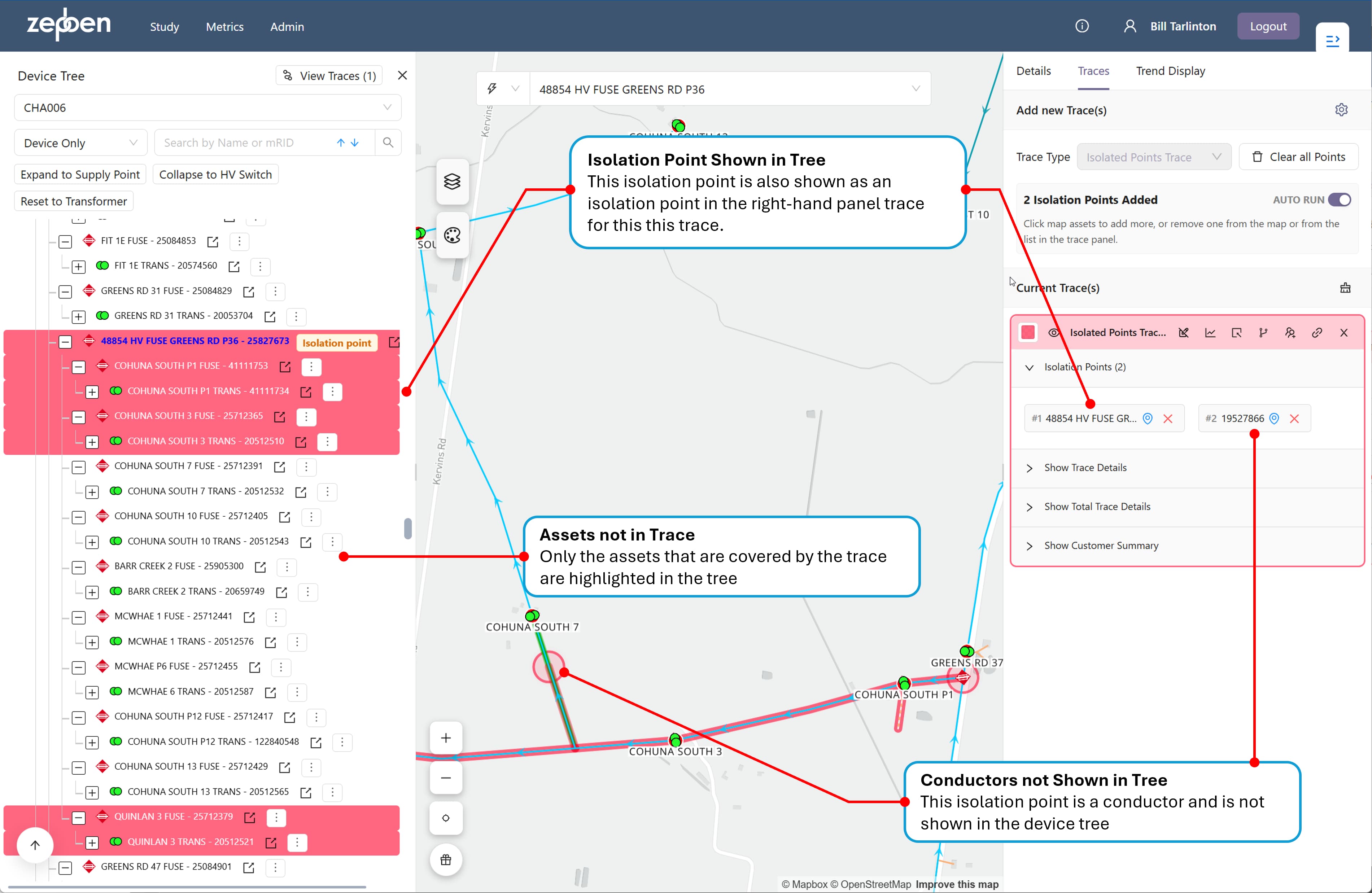Open more options for GREENS RD 31 FUSE
The width and height of the screenshot is (1372, 893).
coord(275,292)
